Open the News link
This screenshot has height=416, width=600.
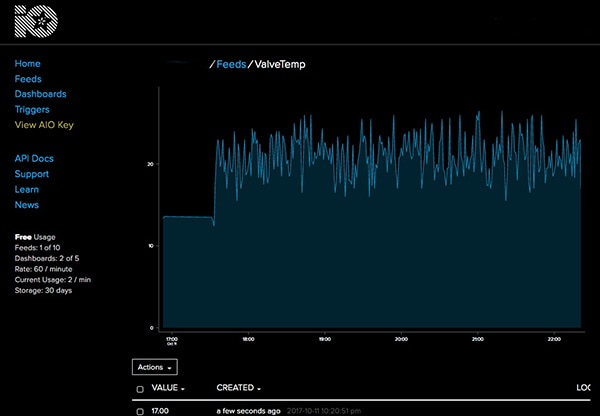click(x=27, y=205)
